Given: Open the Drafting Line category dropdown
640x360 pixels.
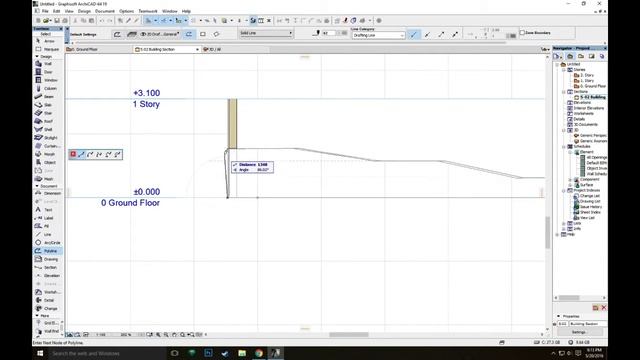Looking at the screenshot, I should (378, 36).
